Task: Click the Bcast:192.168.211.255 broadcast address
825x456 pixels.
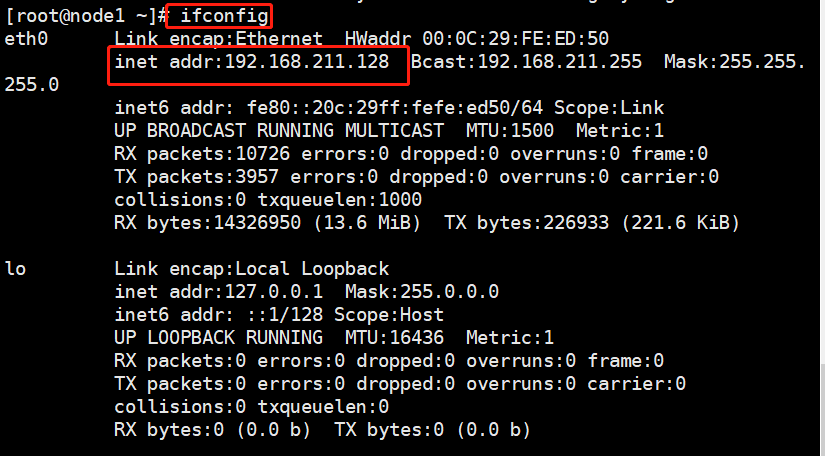Action: click(526, 62)
